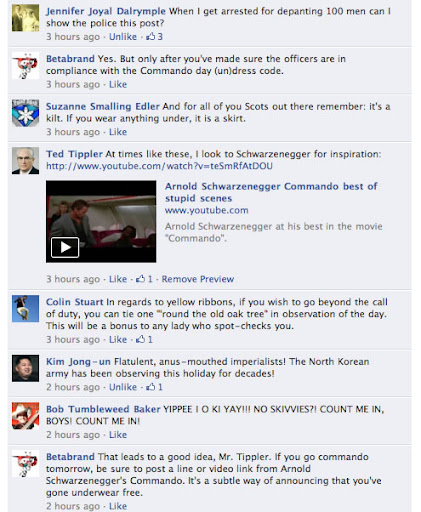
Task: Open the youtube.com/watch URL in Ted's comment
Action: 159,166
